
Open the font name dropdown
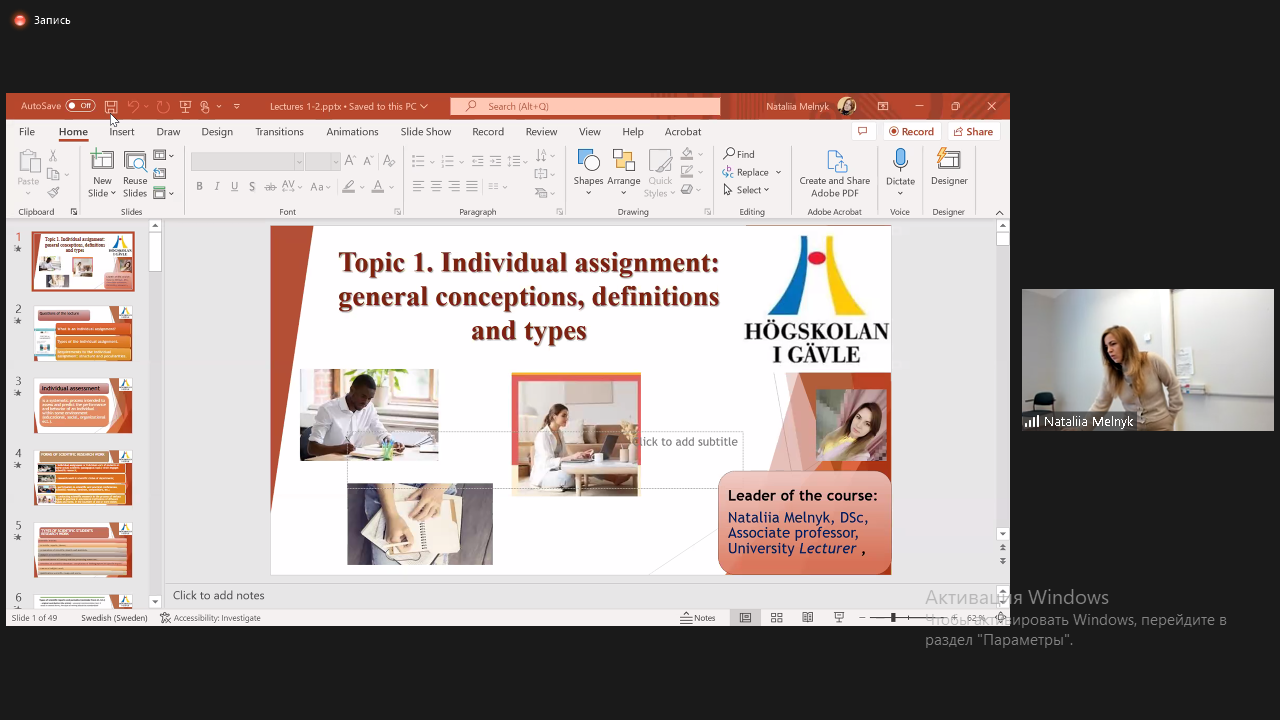click(298, 161)
